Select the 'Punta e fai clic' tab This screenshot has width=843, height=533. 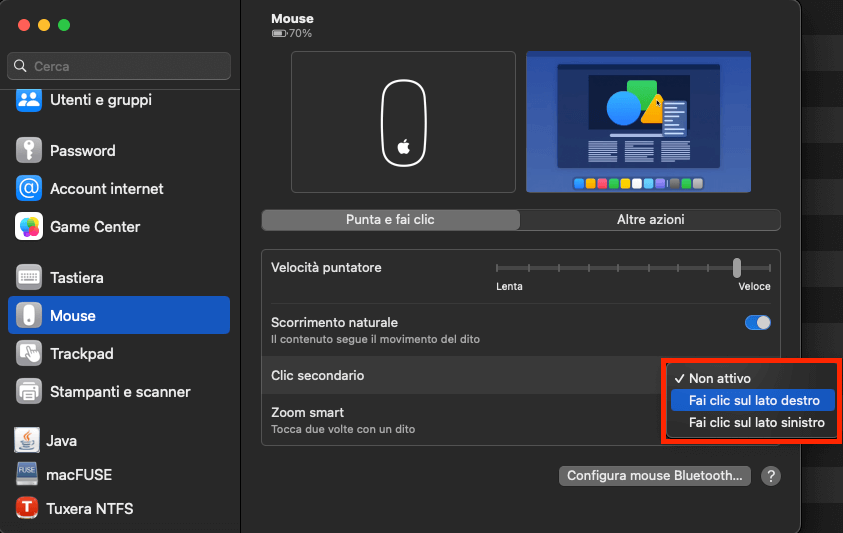pyautogui.click(x=390, y=220)
